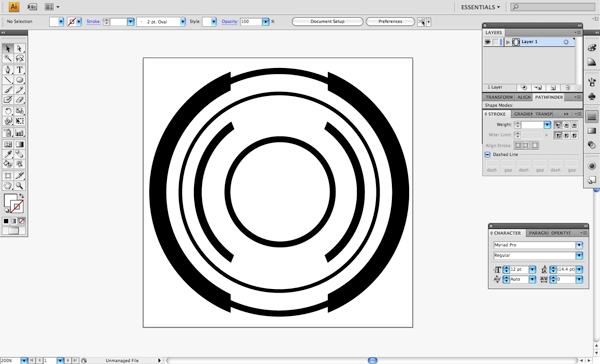Open the Stroke link in control bar
The width and height of the screenshot is (600, 364).
pyautogui.click(x=93, y=22)
